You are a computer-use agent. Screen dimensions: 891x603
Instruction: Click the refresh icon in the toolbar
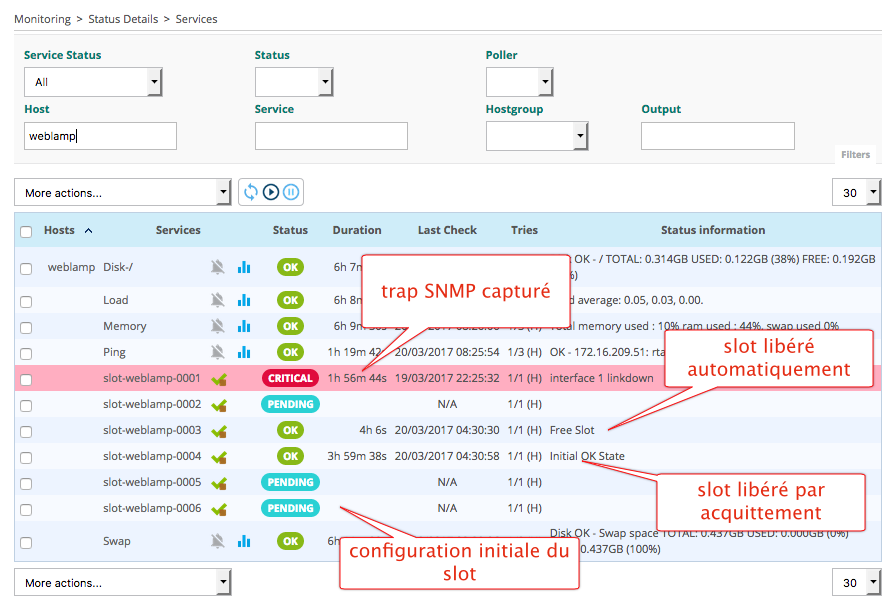click(x=251, y=192)
